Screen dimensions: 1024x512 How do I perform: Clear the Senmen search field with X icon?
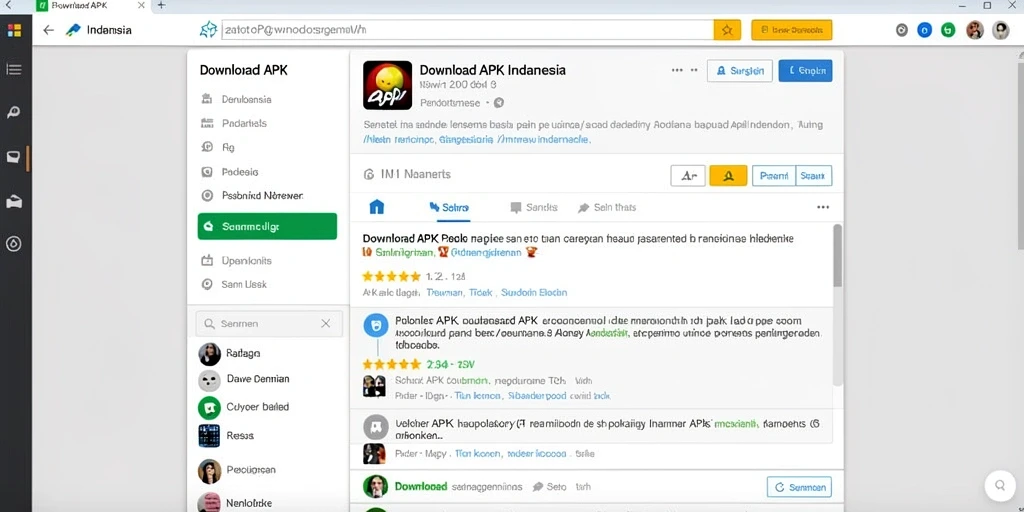coord(325,323)
